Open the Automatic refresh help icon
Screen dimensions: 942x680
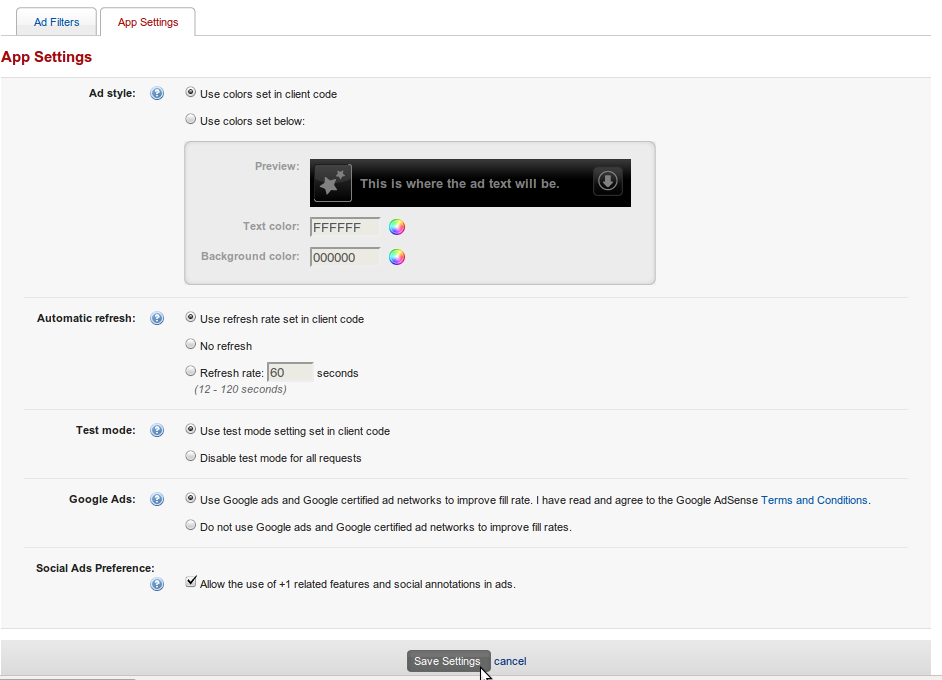[x=157, y=318]
